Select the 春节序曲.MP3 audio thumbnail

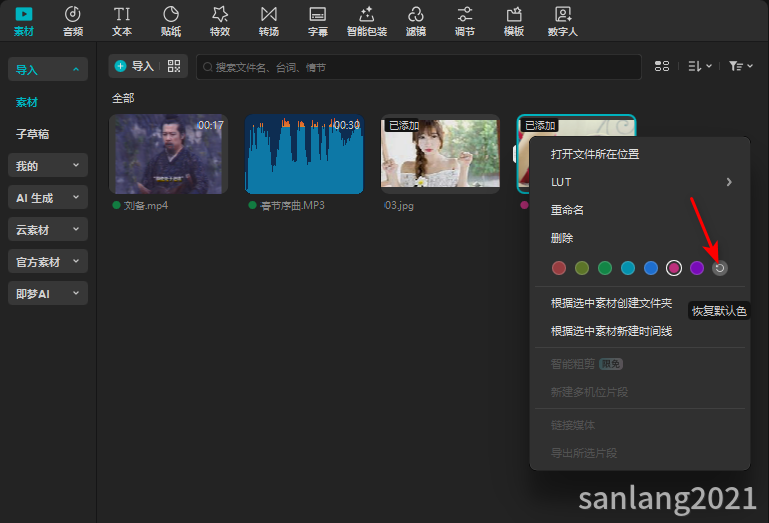click(305, 154)
